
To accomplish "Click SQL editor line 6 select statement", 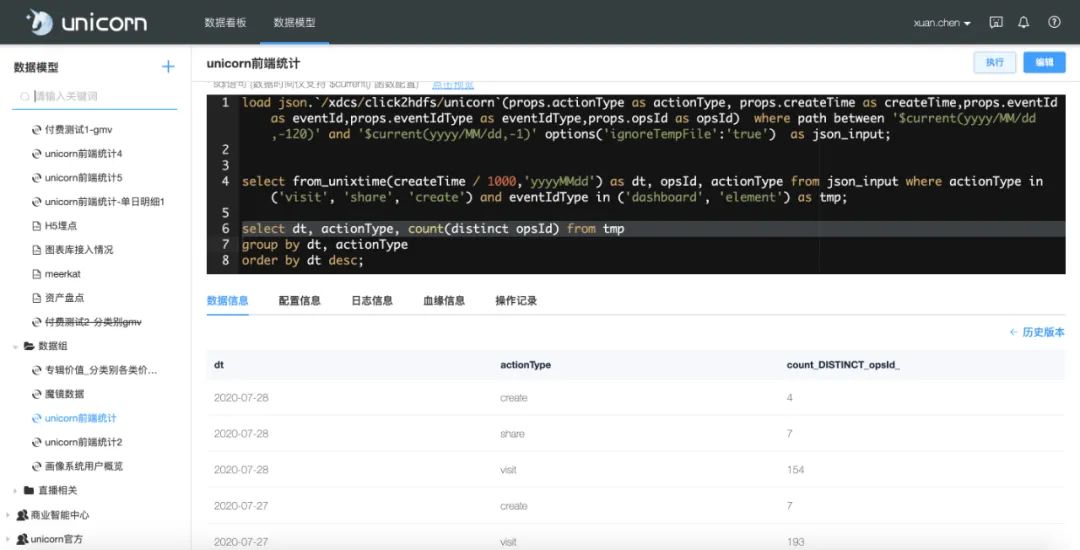I will tap(433, 229).
